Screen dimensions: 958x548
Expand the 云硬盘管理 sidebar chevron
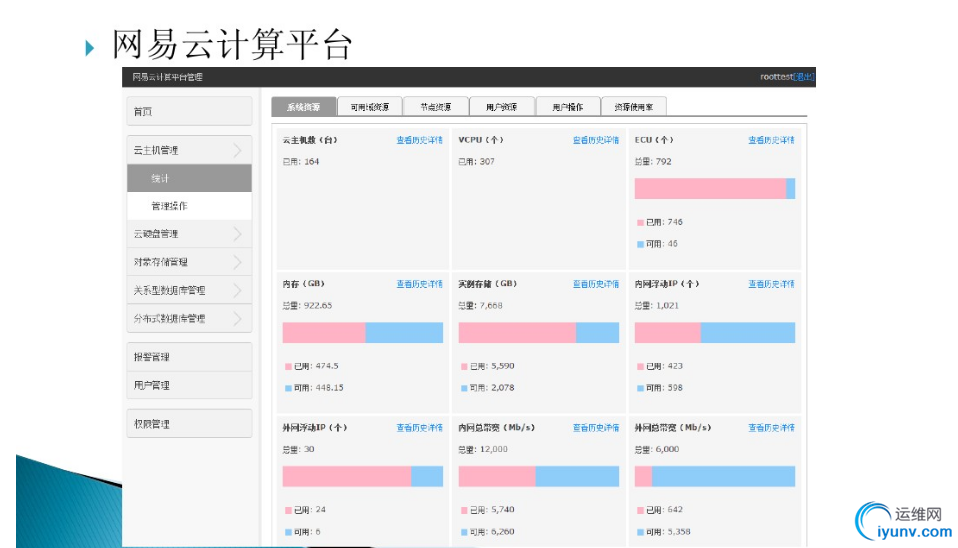point(238,234)
